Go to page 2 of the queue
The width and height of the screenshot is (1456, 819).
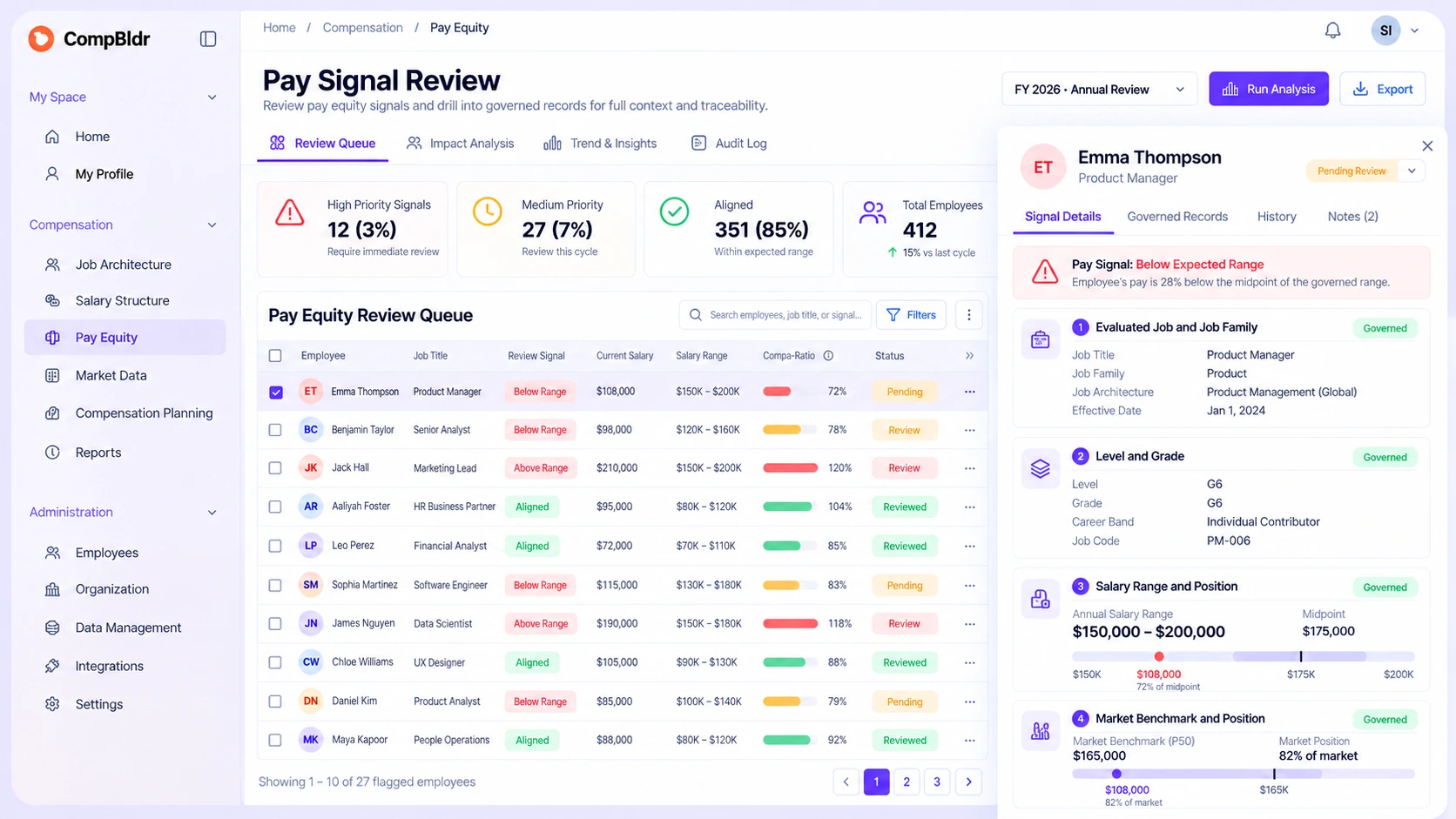[907, 782]
